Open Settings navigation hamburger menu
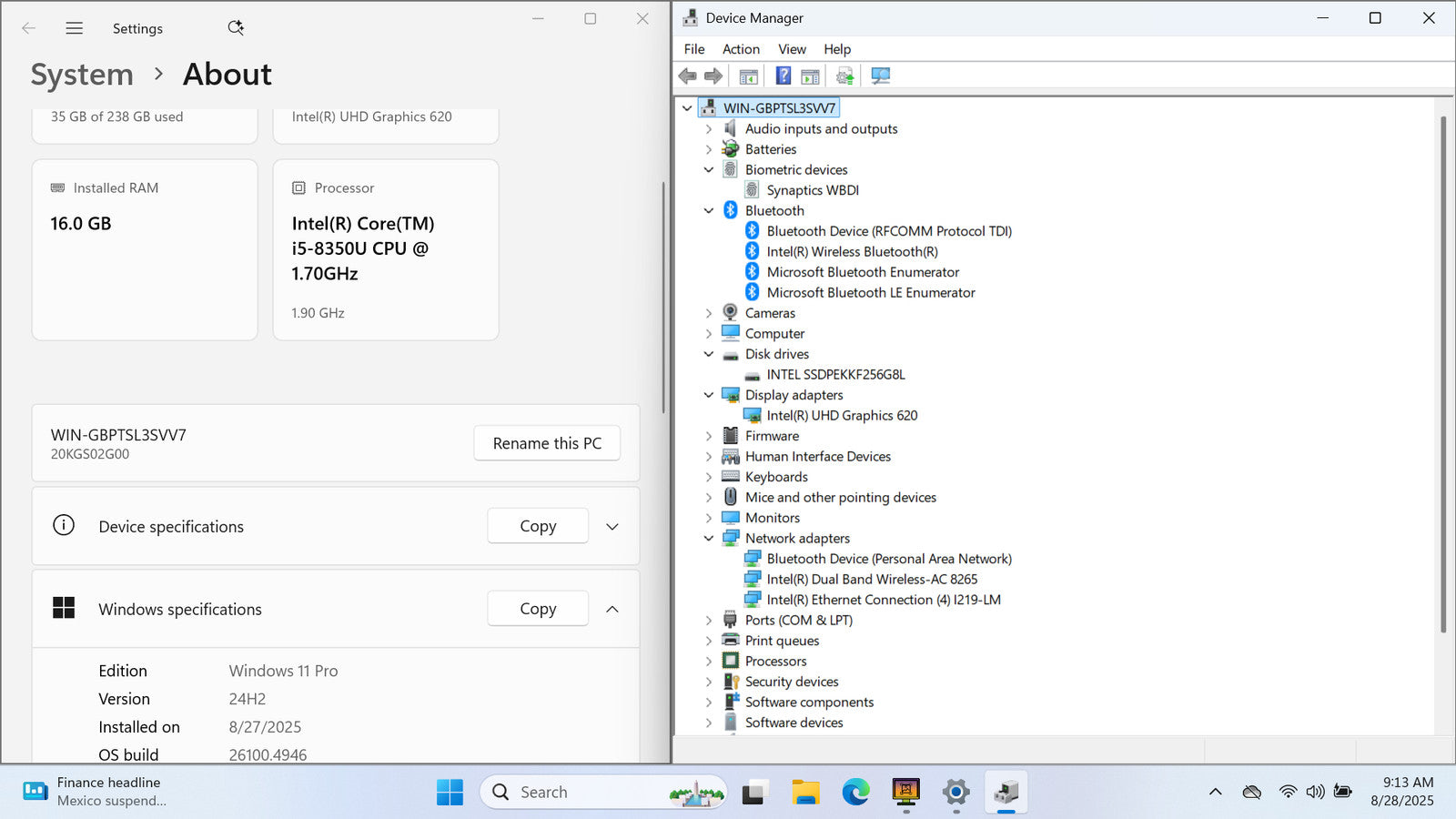 pyautogui.click(x=75, y=28)
